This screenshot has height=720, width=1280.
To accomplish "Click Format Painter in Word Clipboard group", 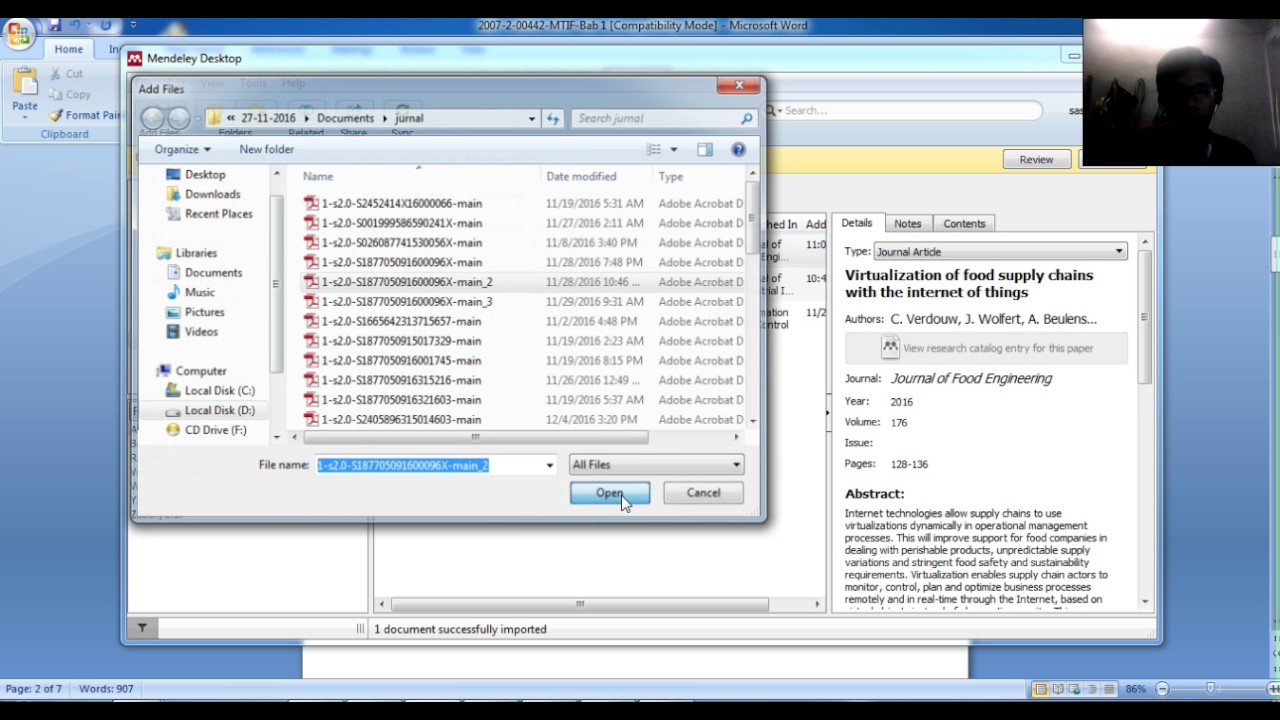I will tap(84, 115).
